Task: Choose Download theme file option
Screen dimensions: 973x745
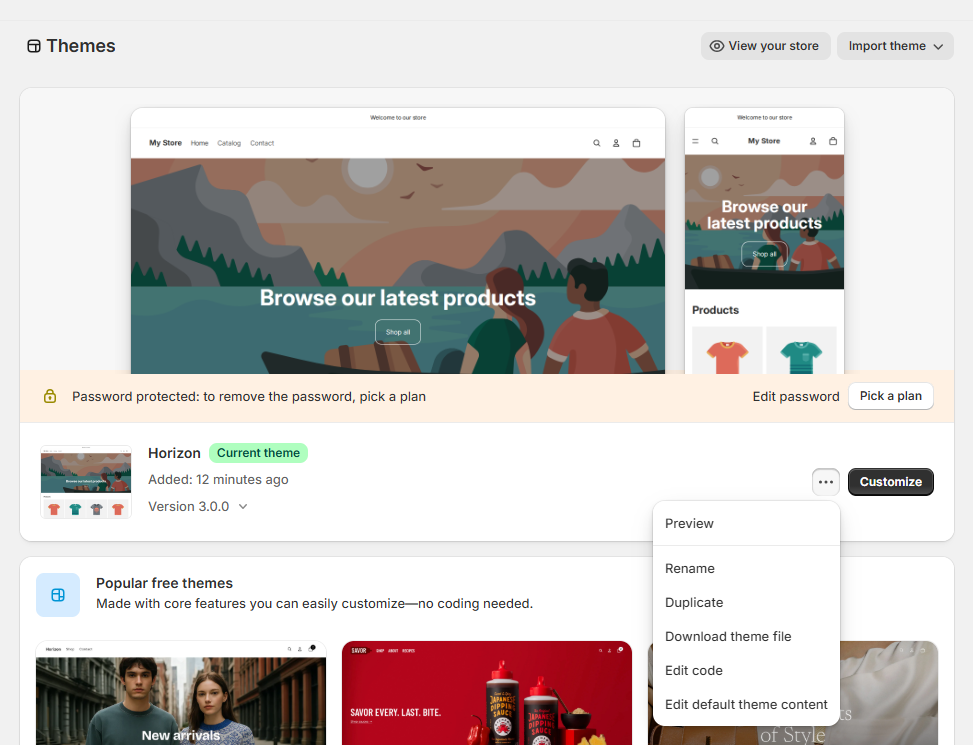Action: [728, 636]
